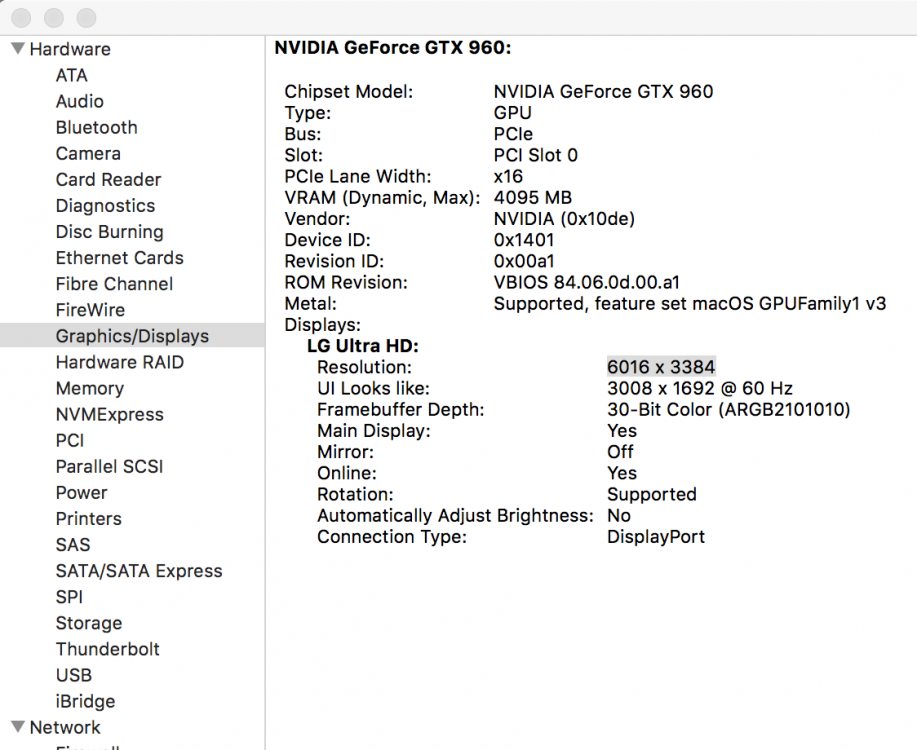Select ATA in the sidebar
The width and height of the screenshot is (917, 750).
[x=71, y=75]
